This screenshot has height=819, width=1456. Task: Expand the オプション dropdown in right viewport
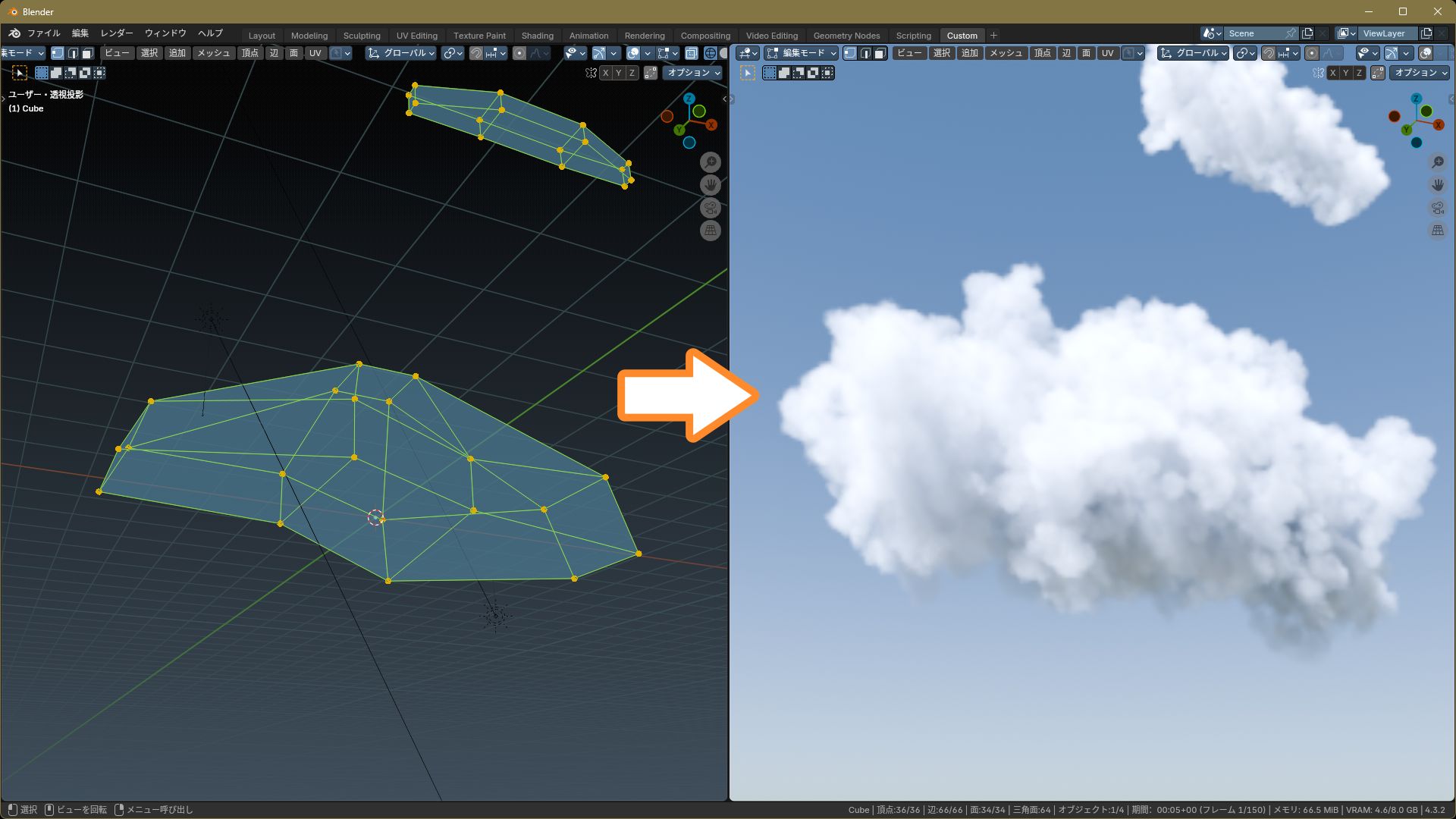coord(1420,73)
